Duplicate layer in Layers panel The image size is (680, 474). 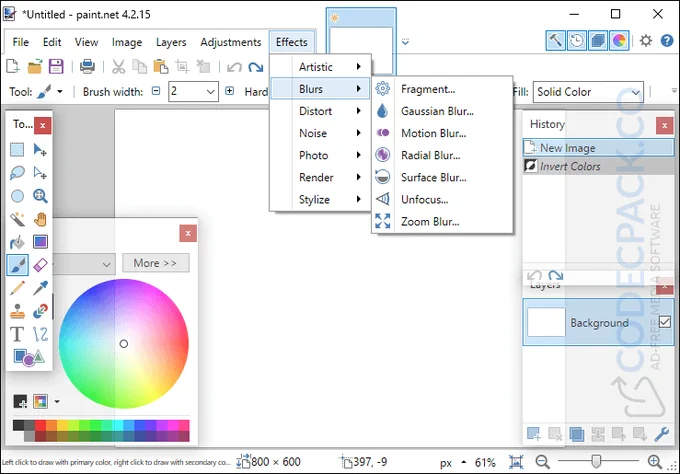tap(576, 433)
